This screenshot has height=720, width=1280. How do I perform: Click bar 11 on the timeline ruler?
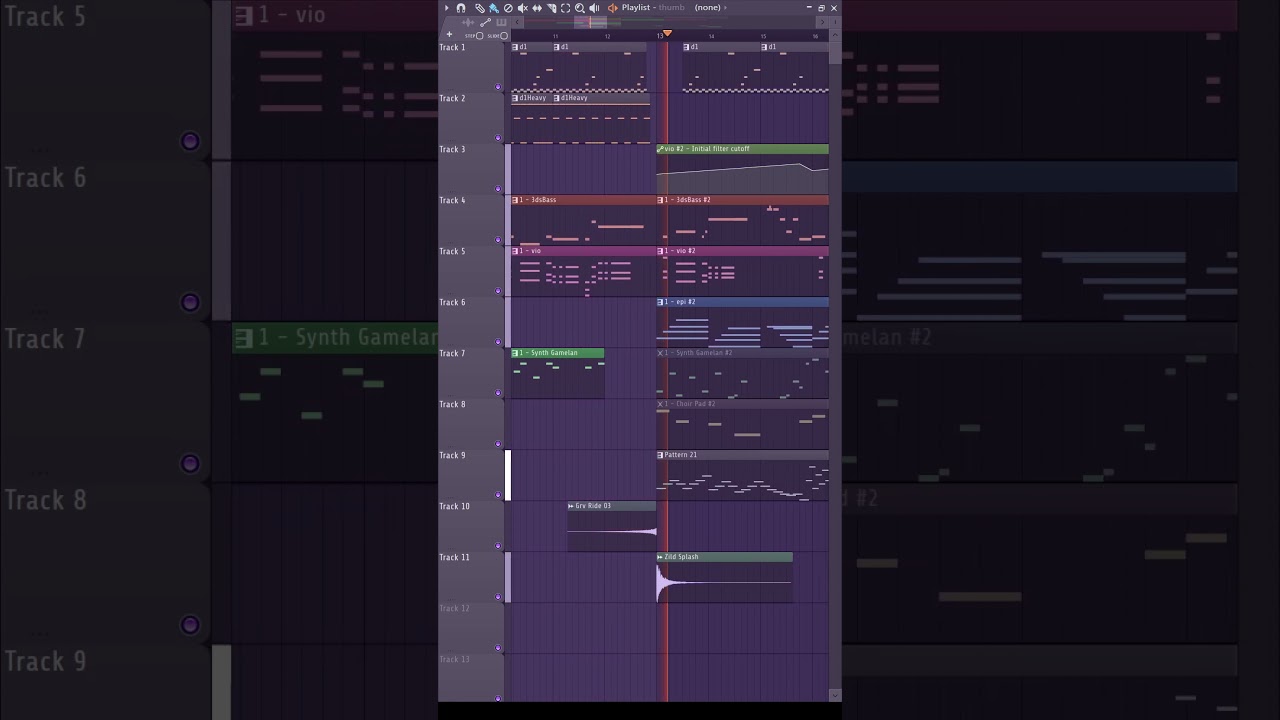point(555,36)
